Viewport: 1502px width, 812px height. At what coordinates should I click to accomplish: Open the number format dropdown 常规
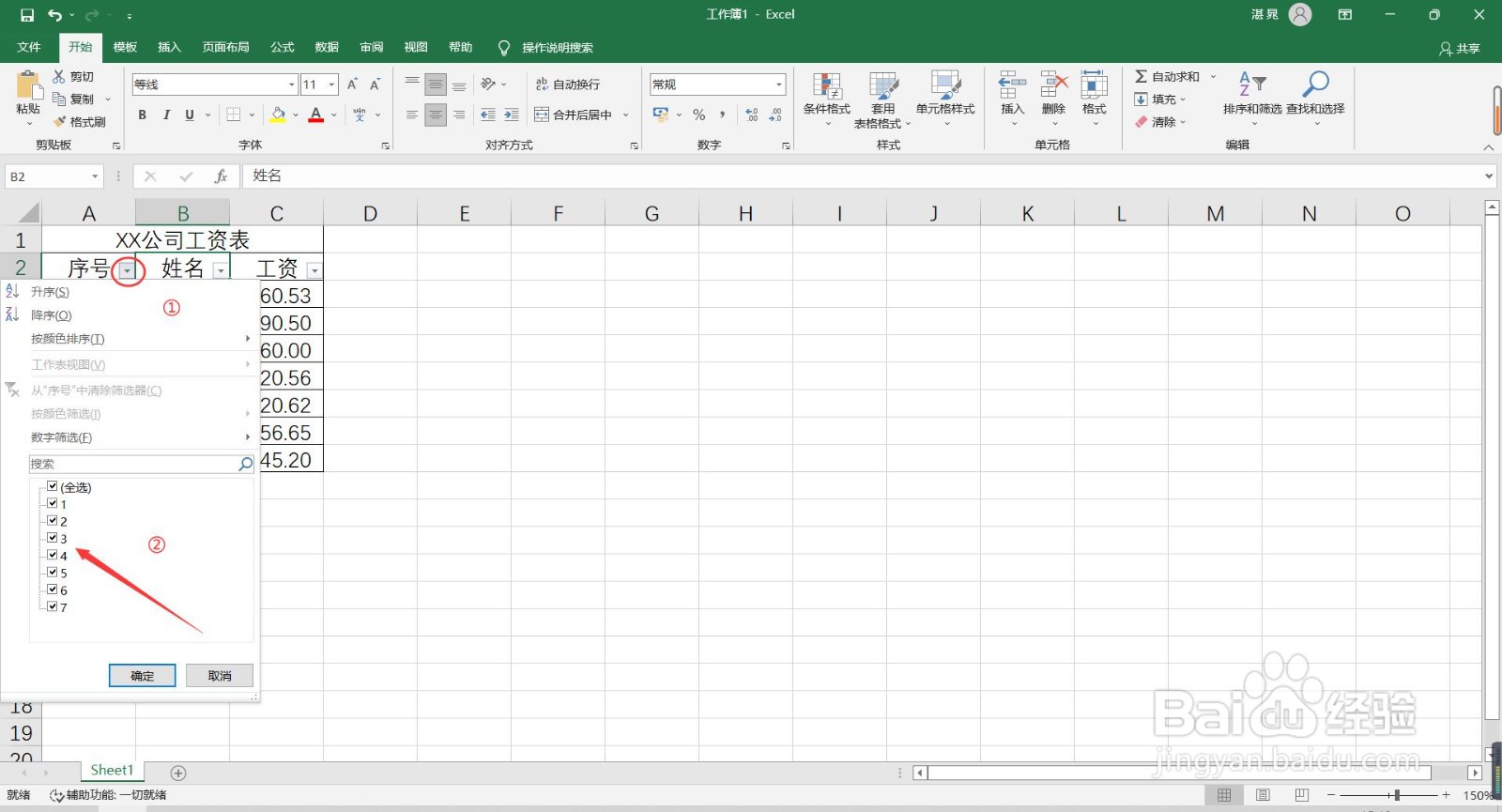pyautogui.click(x=779, y=84)
